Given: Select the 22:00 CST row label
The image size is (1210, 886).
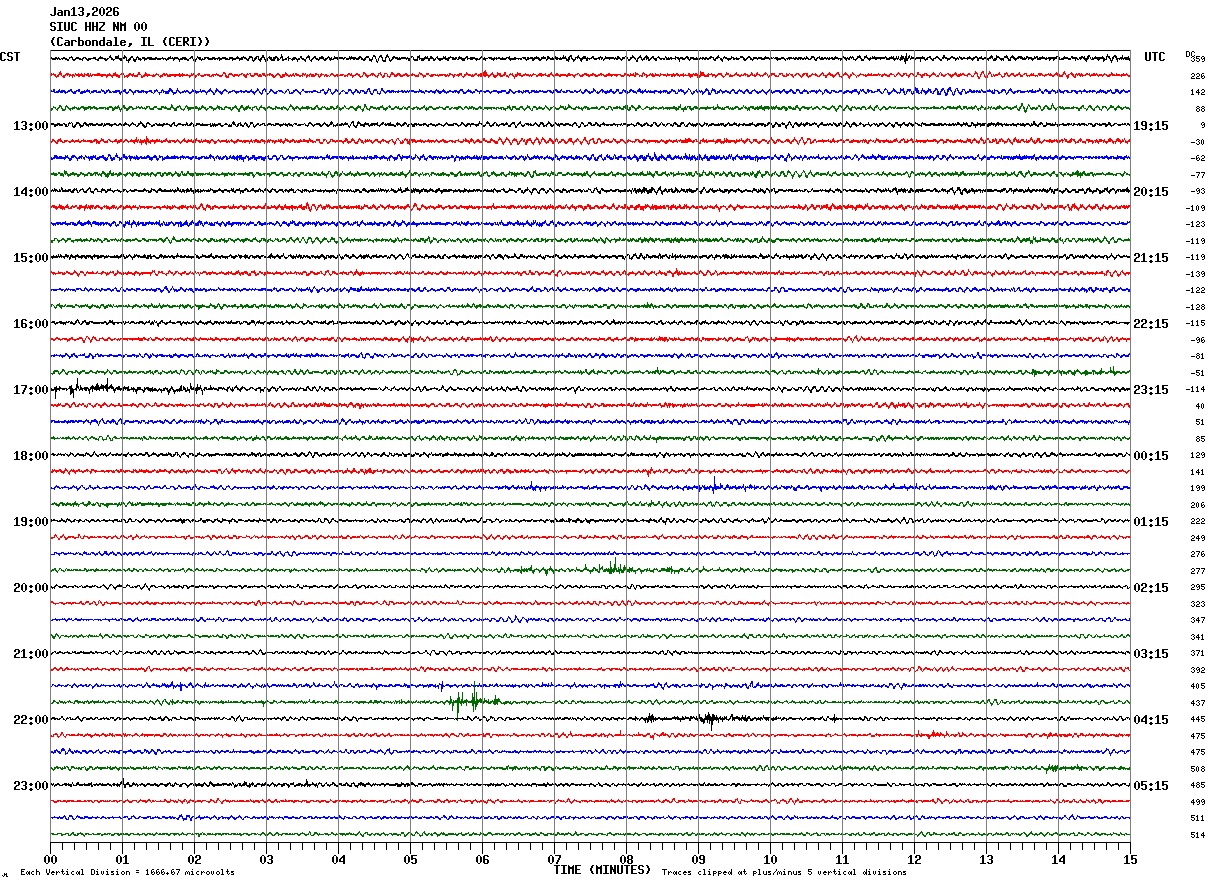Looking at the screenshot, I should [x=30, y=720].
